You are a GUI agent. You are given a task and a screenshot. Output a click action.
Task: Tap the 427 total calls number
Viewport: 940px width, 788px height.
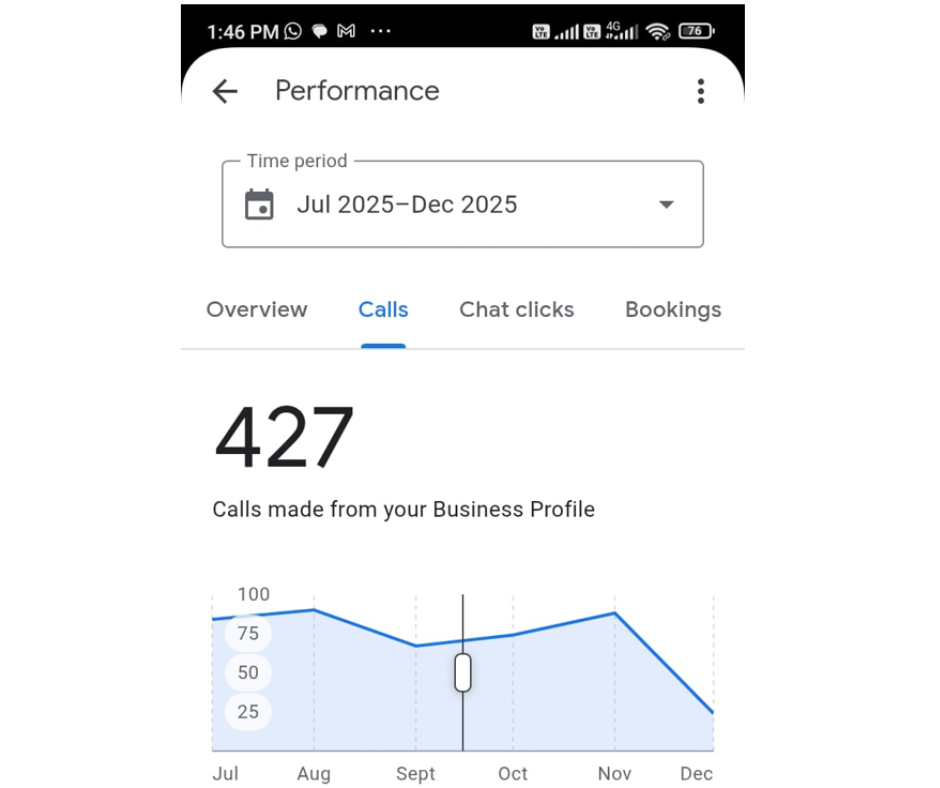285,439
